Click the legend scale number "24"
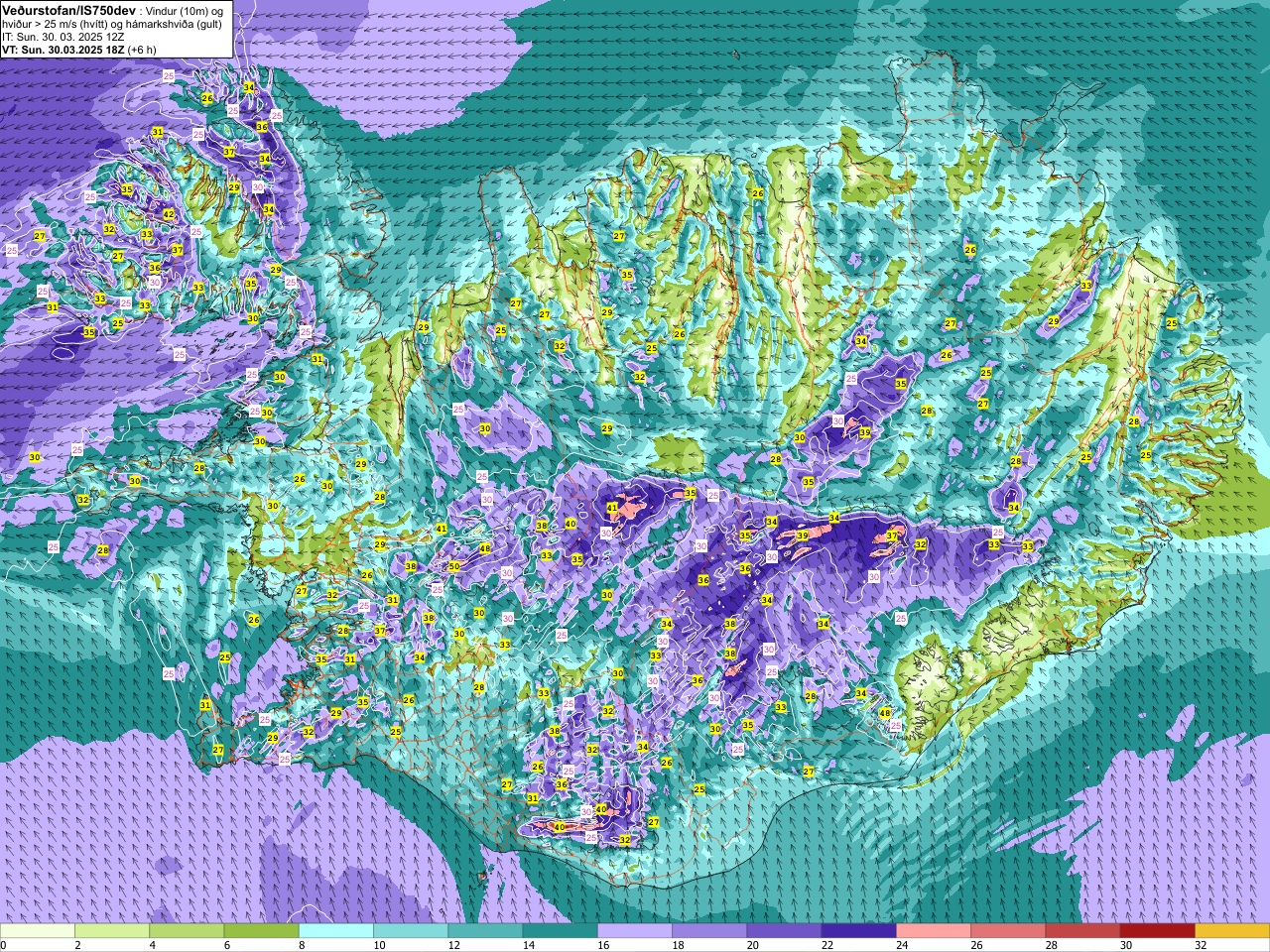Image resolution: width=1270 pixels, height=952 pixels. [x=902, y=945]
